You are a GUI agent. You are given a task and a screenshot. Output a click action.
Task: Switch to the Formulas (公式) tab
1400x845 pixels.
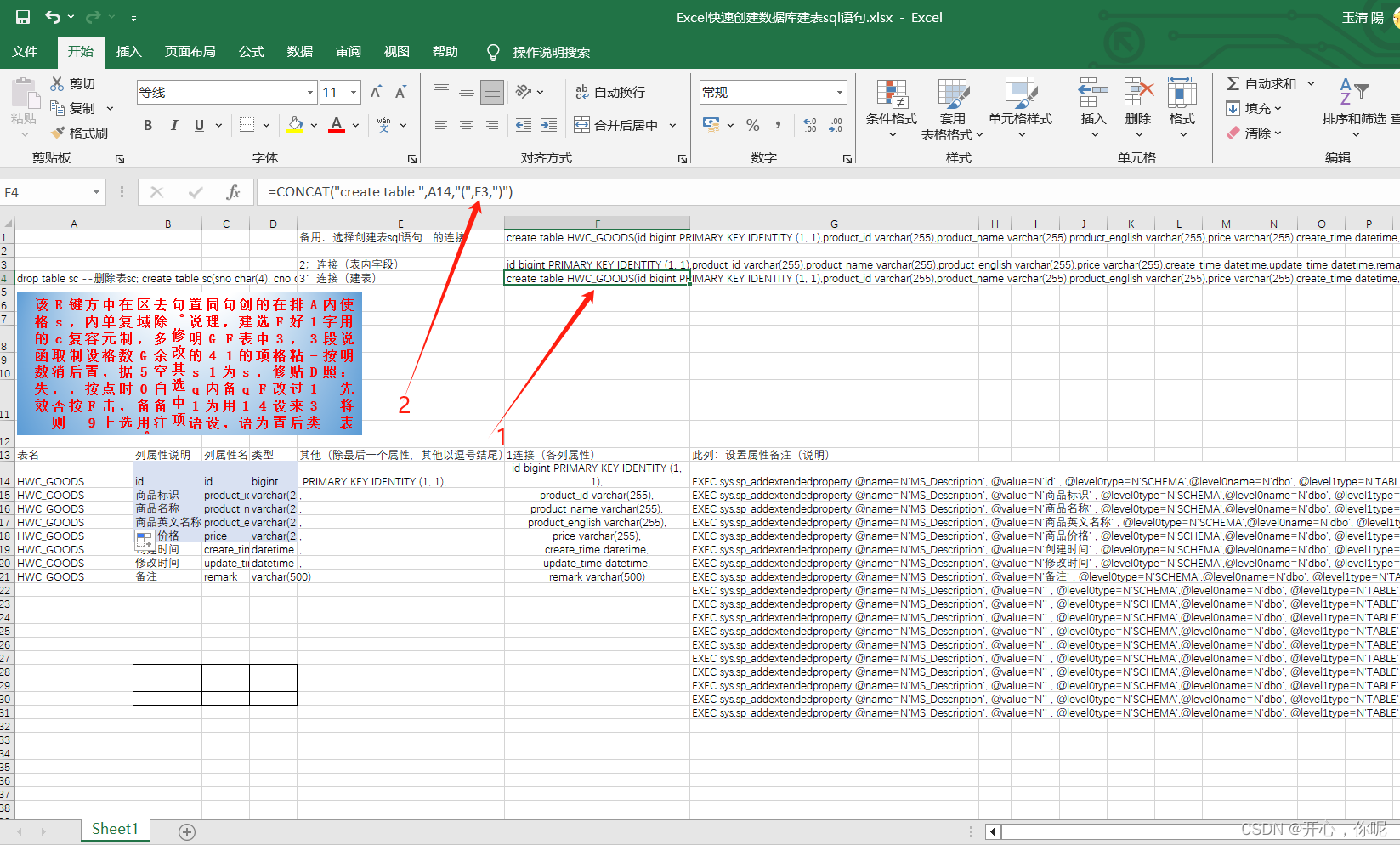pyautogui.click(x=252, y=52)
